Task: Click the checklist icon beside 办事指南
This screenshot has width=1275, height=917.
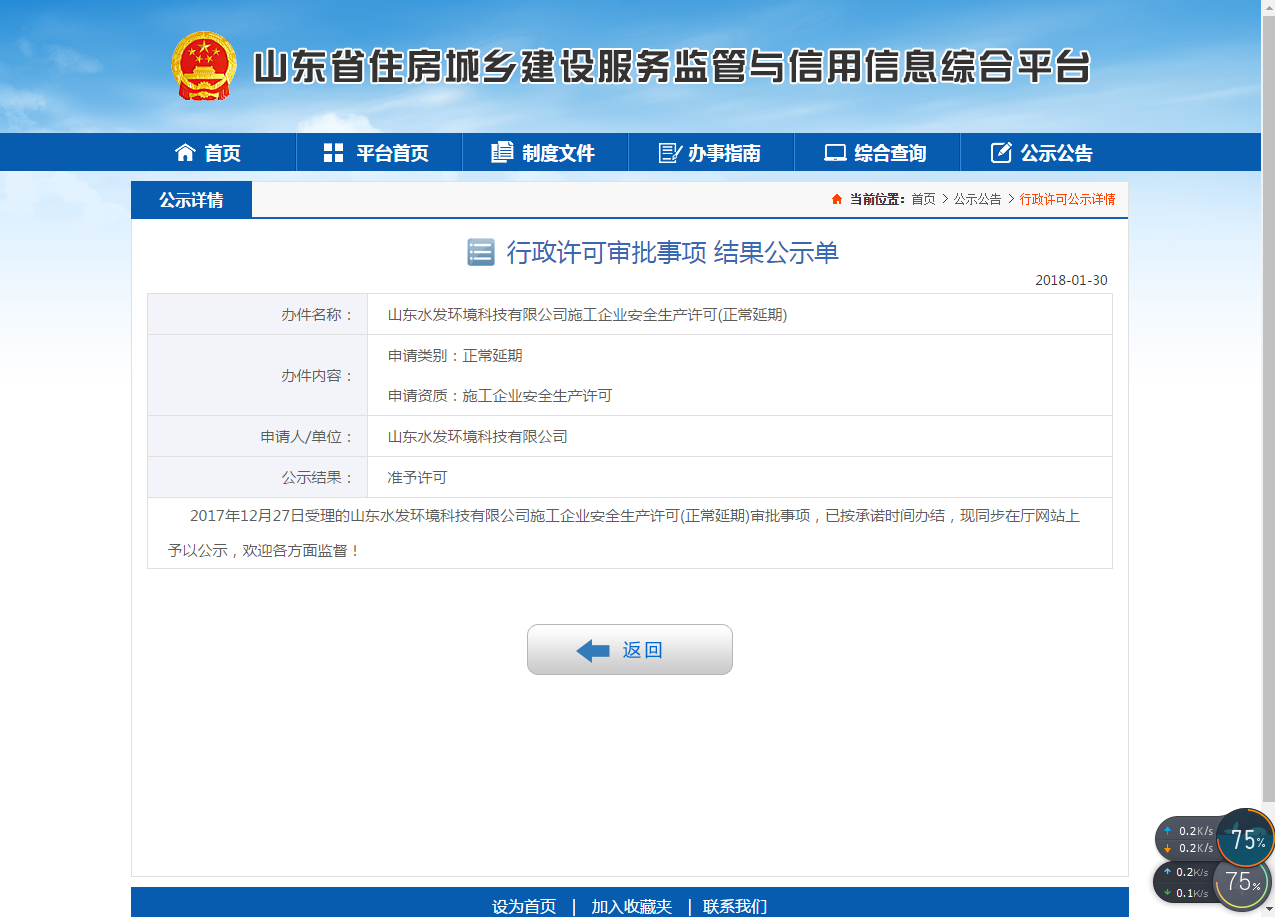Action: click(669, 152)
